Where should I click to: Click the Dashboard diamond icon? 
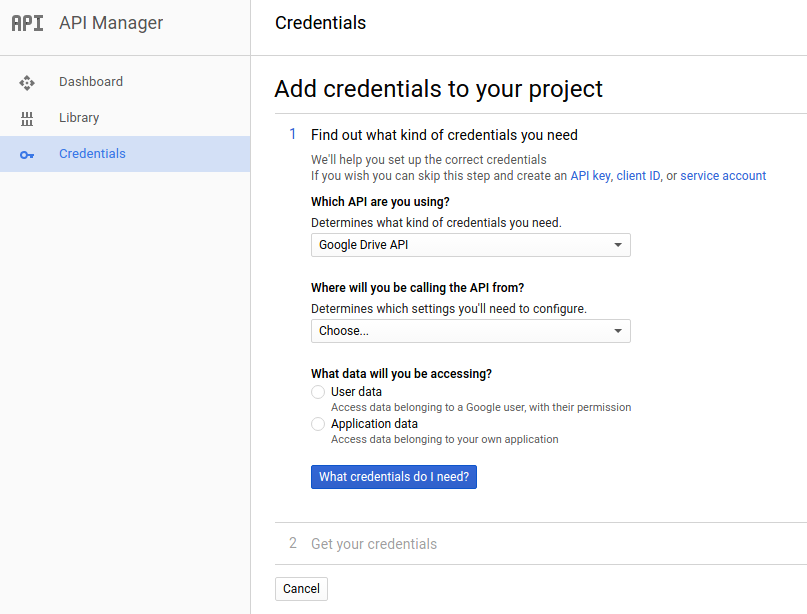click(x=27, y=82)
